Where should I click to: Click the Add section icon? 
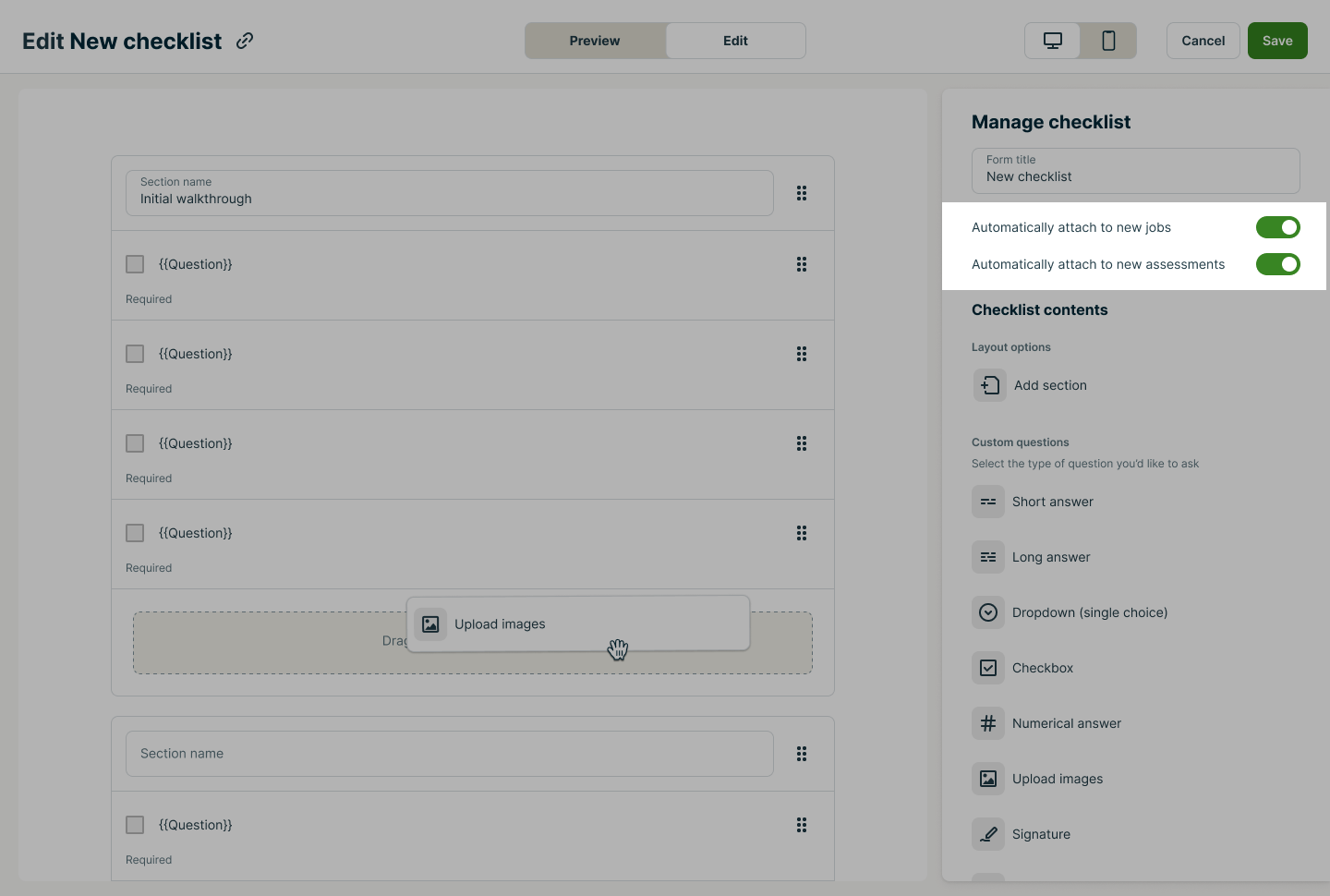990,385
